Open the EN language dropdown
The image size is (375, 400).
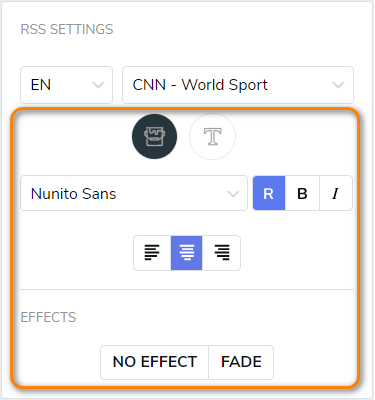(66, 85)
